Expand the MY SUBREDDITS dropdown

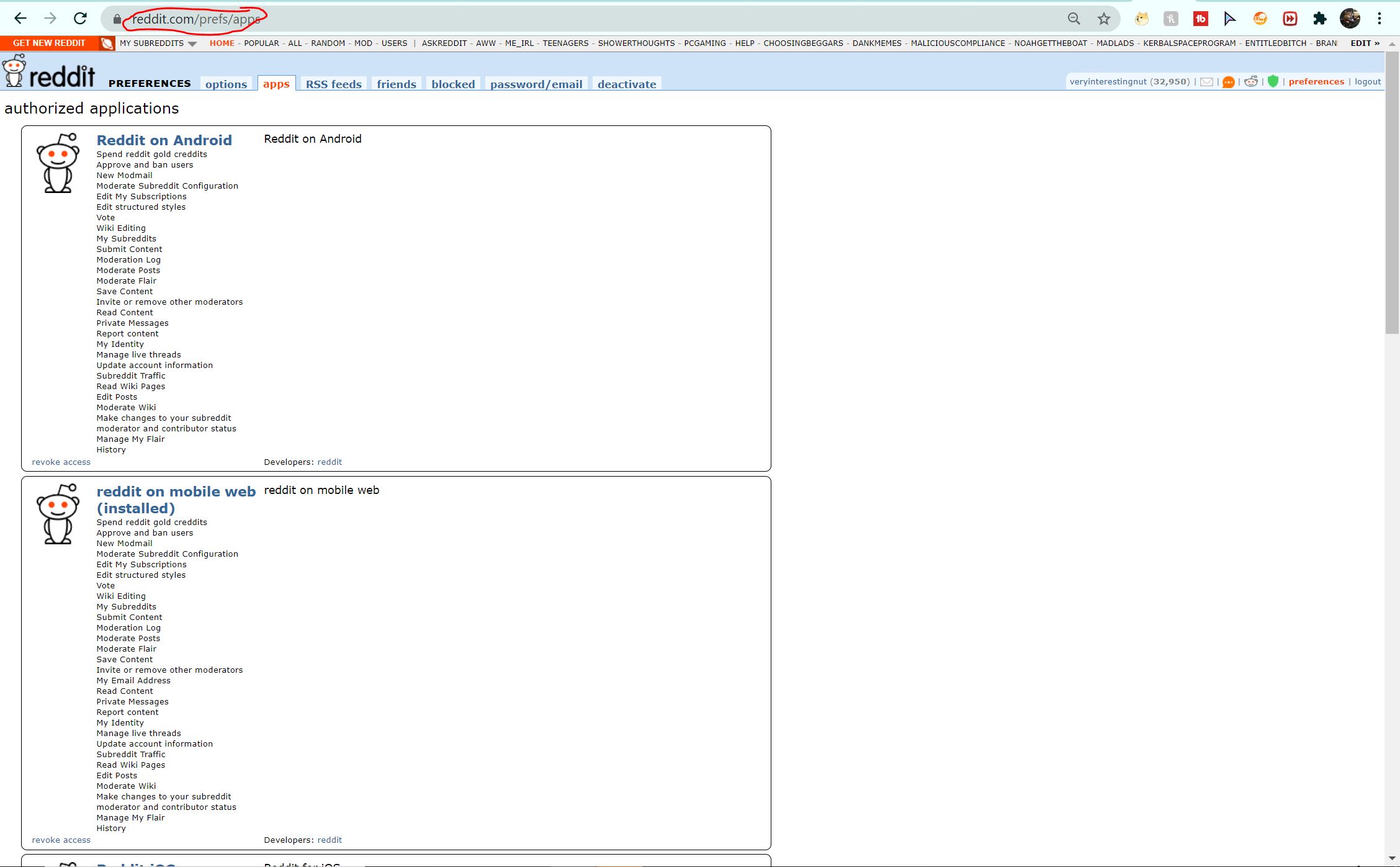158,43
